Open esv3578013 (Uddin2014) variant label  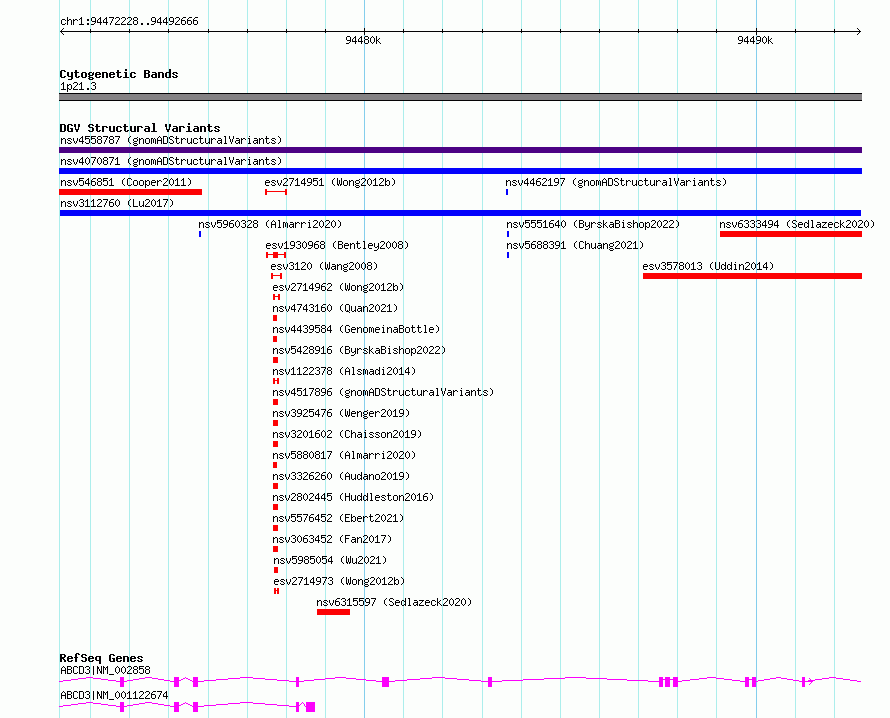click(708, 266)
